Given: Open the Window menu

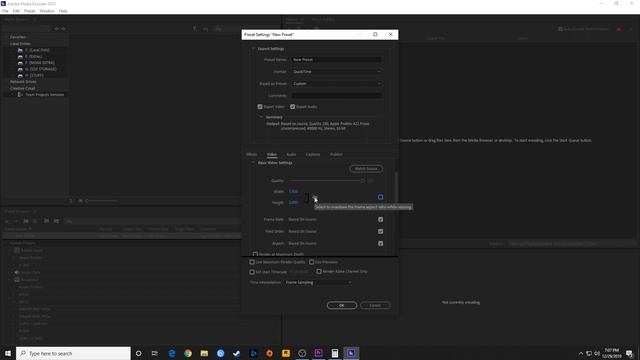Looking at the screenshot, I should [x=47, y=11].
